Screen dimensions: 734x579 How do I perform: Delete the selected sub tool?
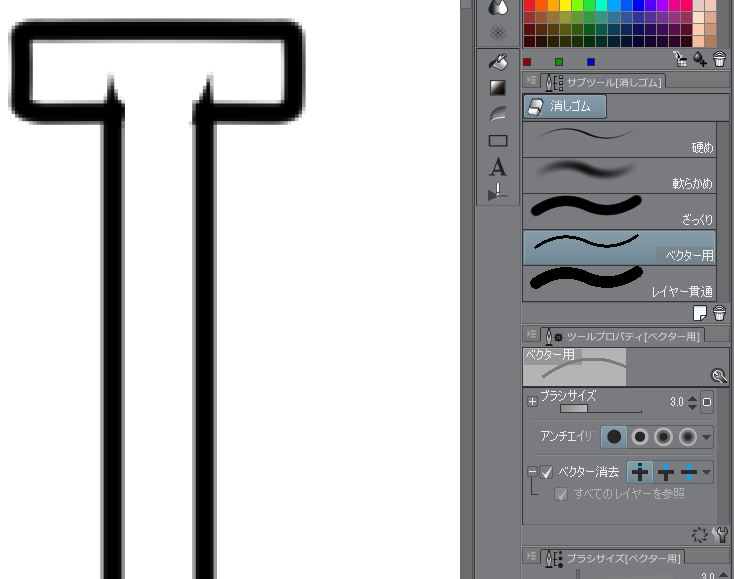click(719, 313)
